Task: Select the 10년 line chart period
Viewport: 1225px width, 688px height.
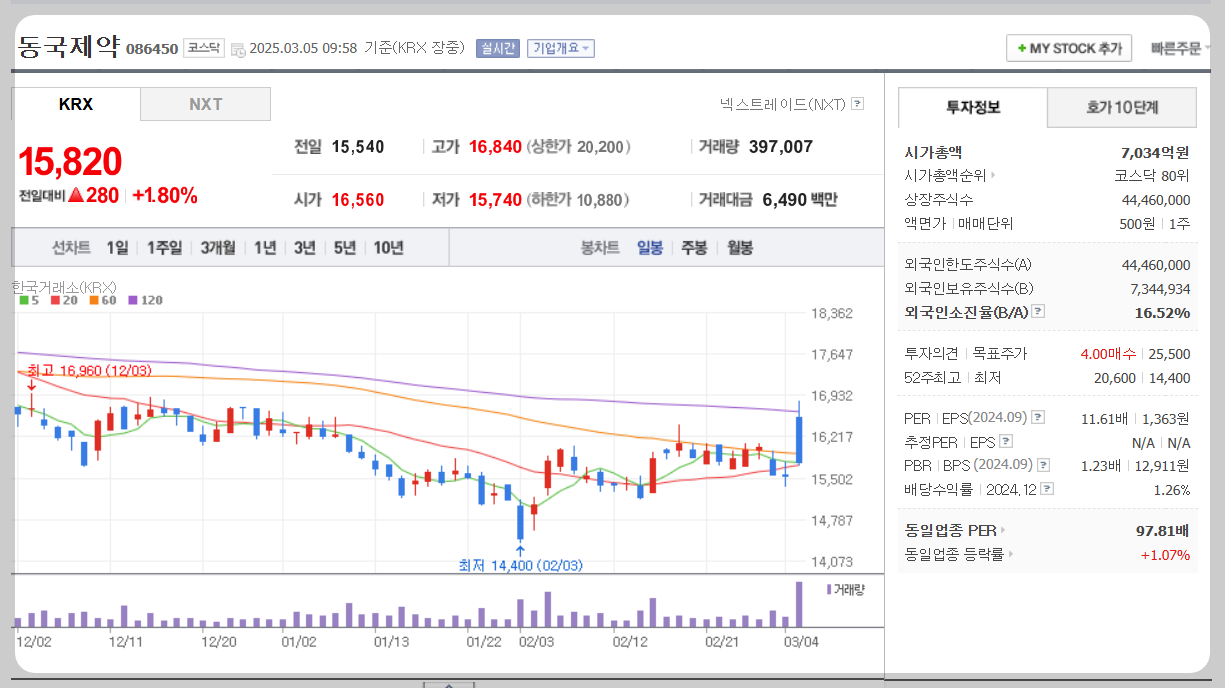Action: [x=388, y=248]
